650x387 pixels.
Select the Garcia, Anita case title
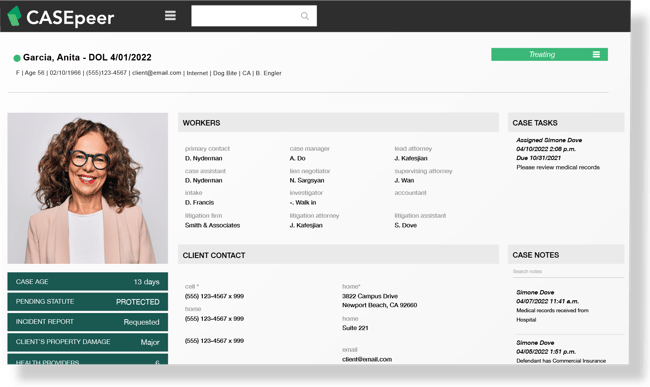(87, 57)
